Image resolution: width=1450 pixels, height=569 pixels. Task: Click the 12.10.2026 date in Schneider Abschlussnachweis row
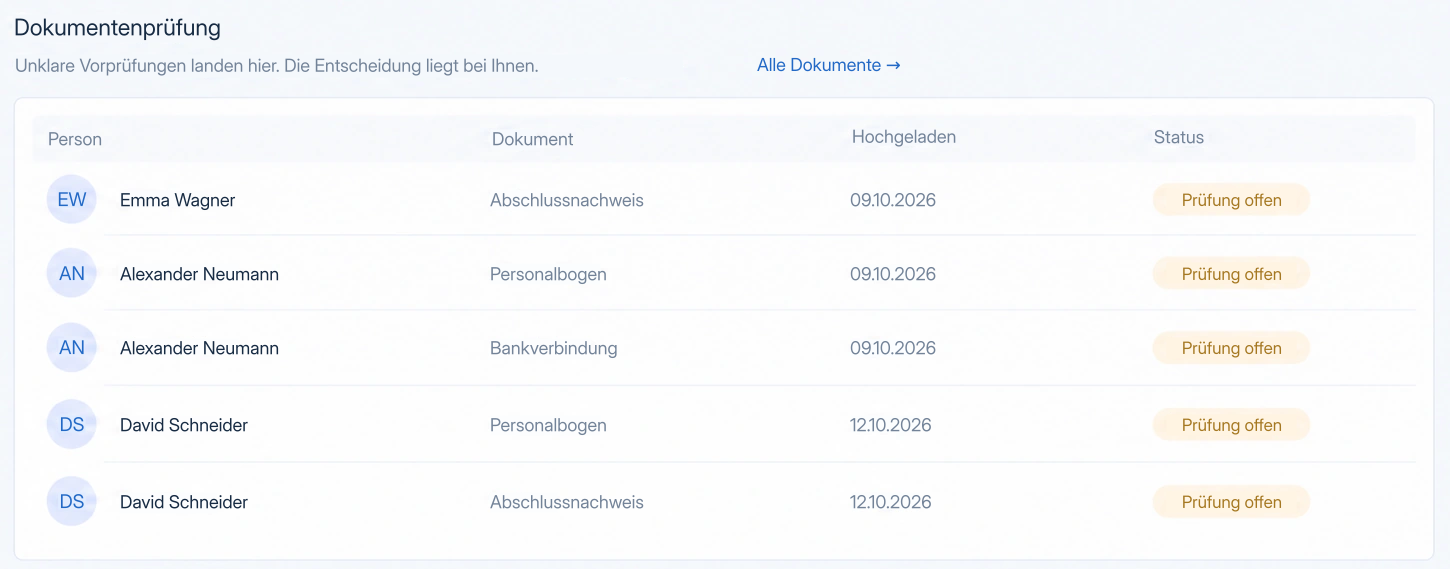pos(891,502)
